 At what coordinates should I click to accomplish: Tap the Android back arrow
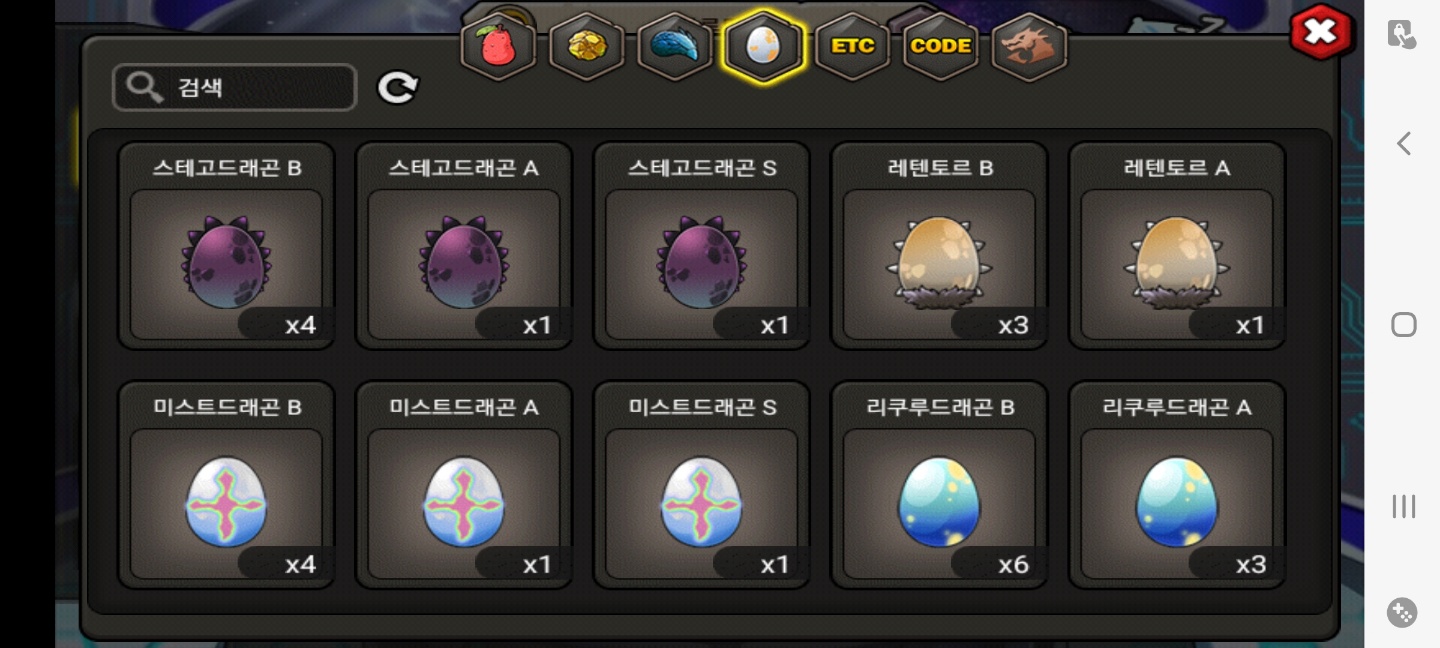click(1403, 143)
